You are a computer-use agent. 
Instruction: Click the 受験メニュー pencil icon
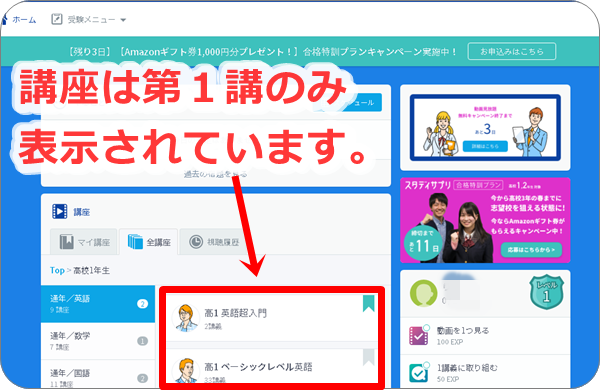(57, 19)
